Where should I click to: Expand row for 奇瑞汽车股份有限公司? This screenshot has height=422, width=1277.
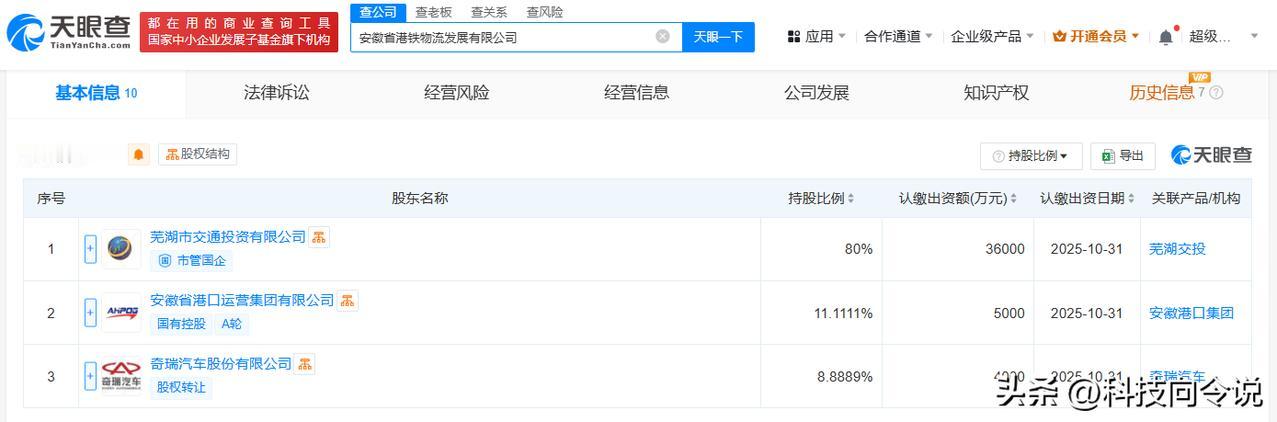90,376
